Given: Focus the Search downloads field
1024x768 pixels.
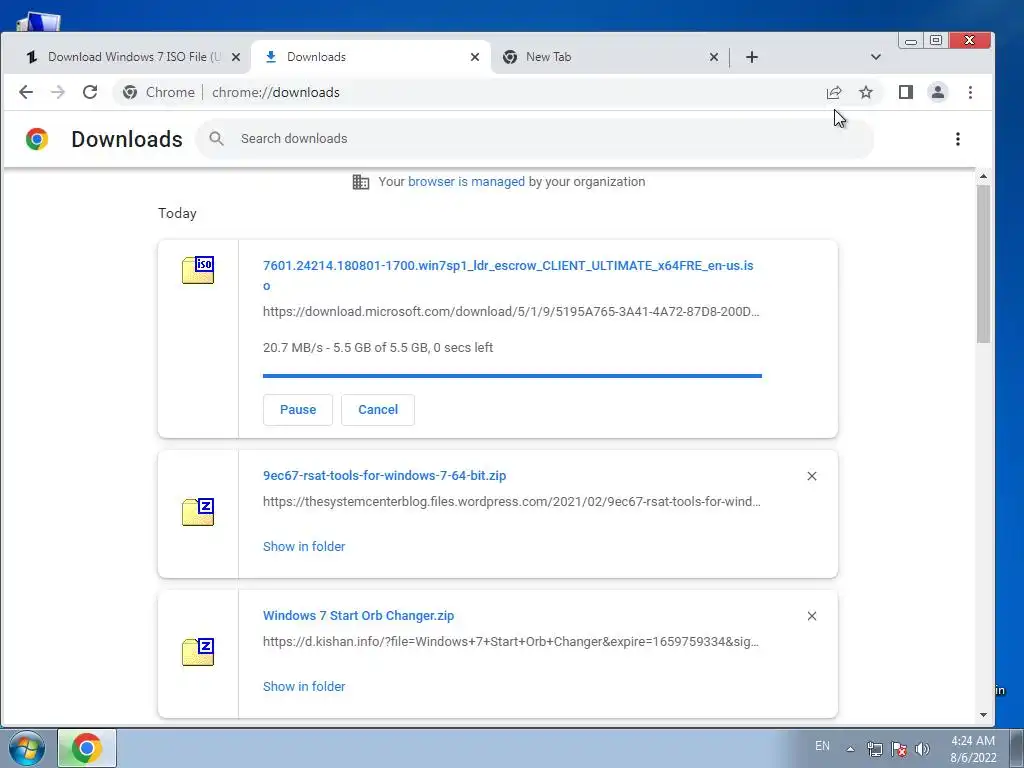Looking at the screenshot, I should pos(534,138).
